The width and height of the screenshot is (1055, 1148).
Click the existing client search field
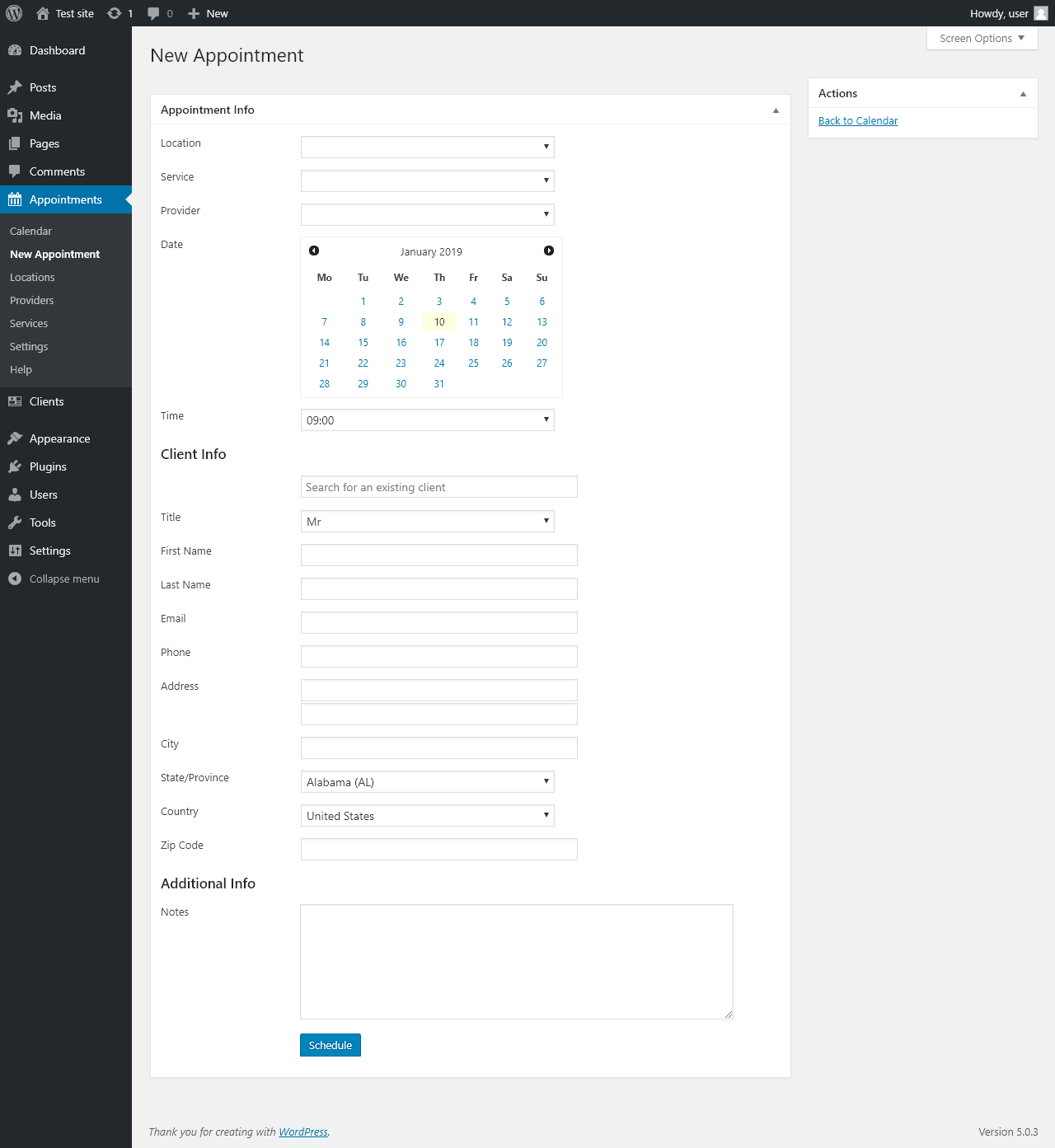(439, 487)
